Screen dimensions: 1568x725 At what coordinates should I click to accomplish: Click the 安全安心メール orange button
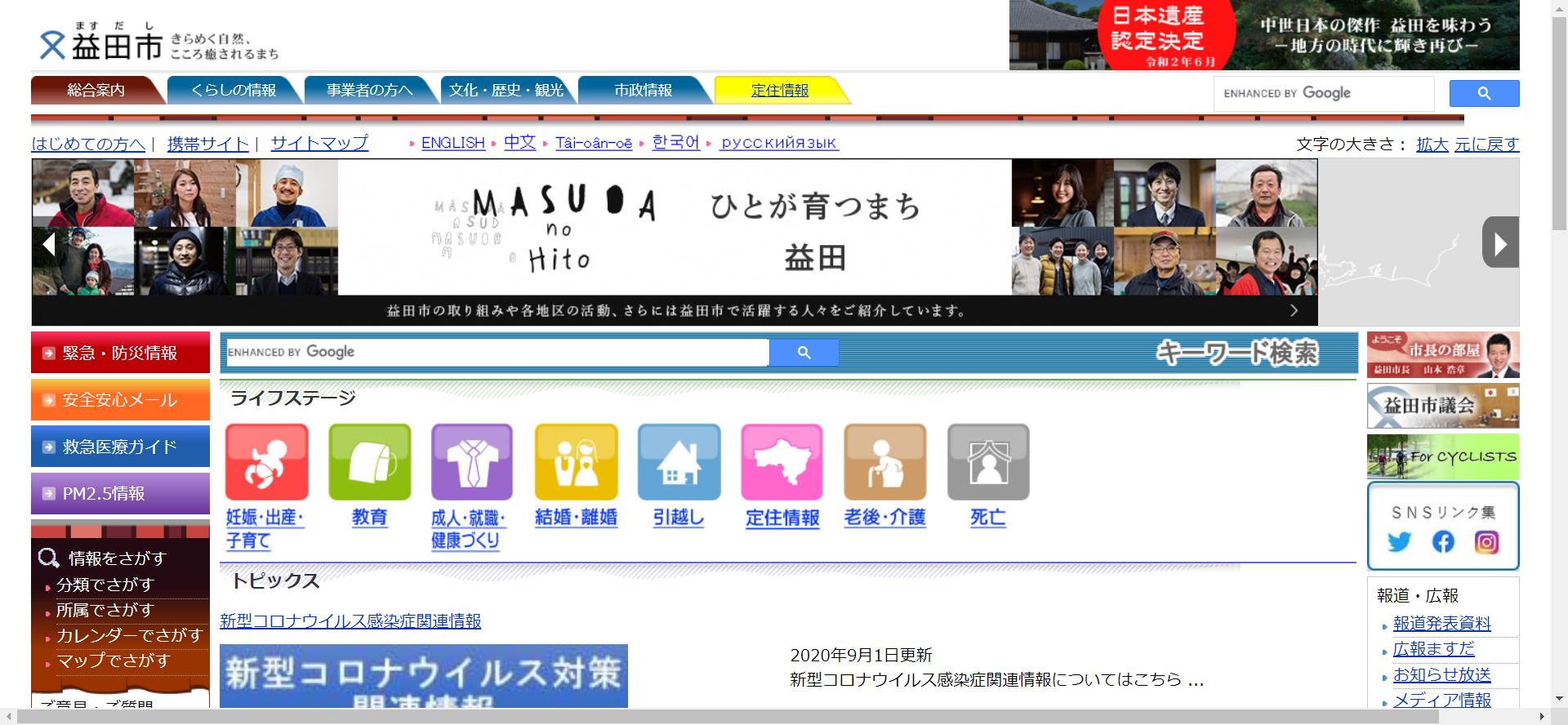pos(120,399)
